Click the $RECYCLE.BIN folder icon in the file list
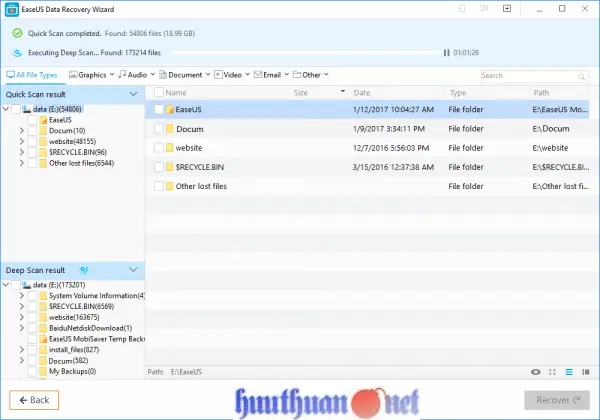 click(170, 167)
